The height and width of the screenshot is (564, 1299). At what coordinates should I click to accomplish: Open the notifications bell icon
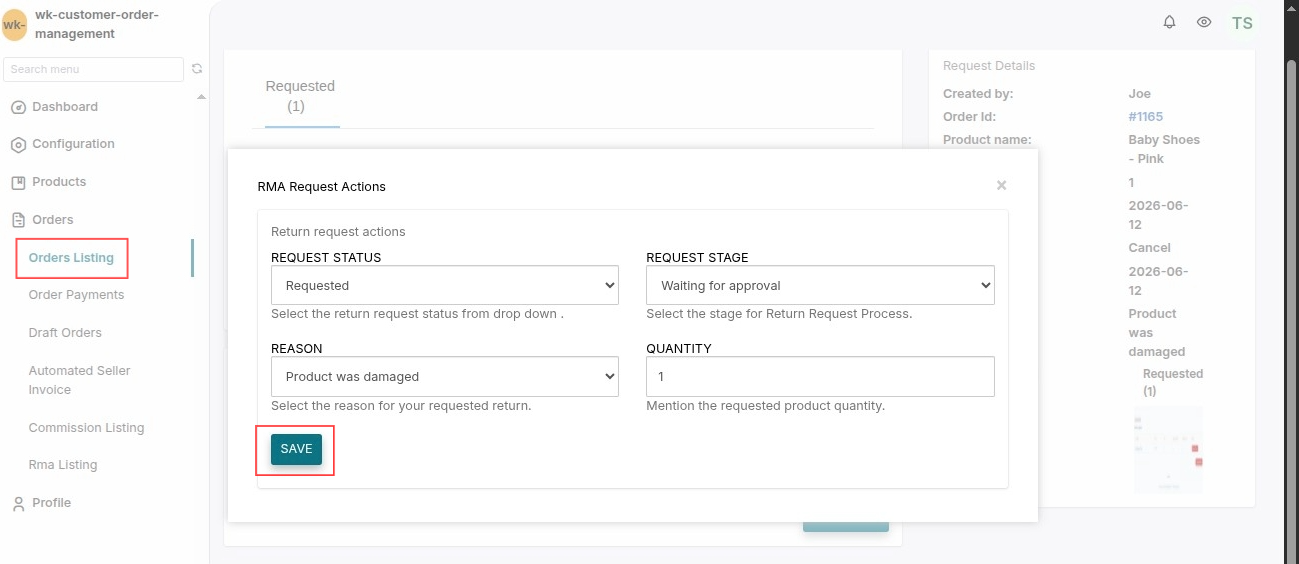click(1169, 22)
